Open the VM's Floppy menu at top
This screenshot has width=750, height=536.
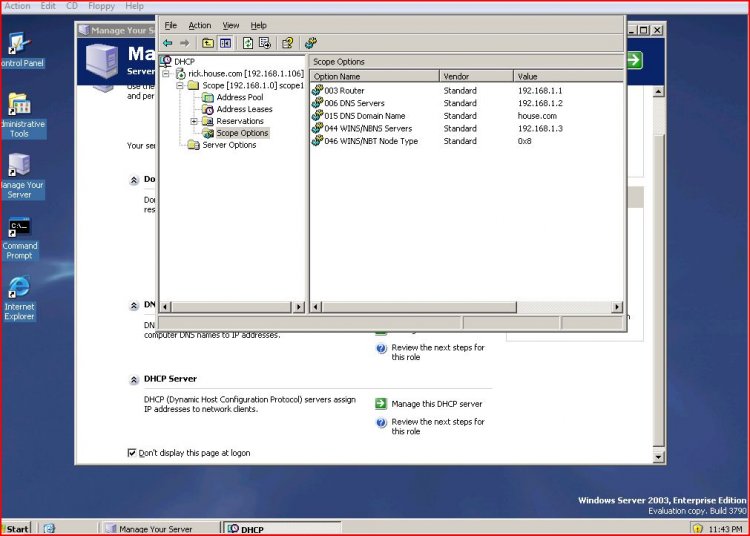click(x=101, y=6)
